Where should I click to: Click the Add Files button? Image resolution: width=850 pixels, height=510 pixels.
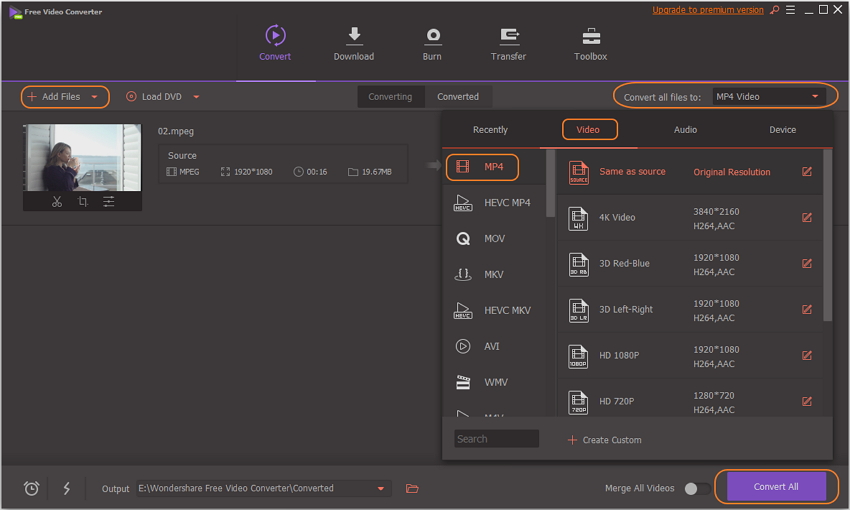click(x=55, y=97)
